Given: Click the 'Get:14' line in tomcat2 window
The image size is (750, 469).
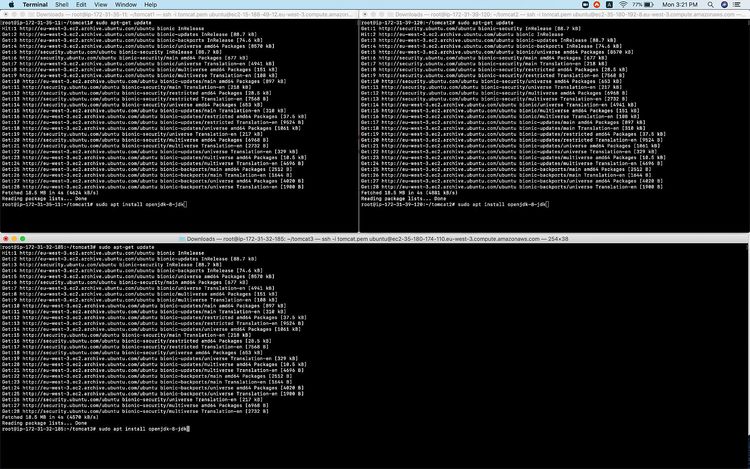Looking at the screenshot, I should (498, 105).
